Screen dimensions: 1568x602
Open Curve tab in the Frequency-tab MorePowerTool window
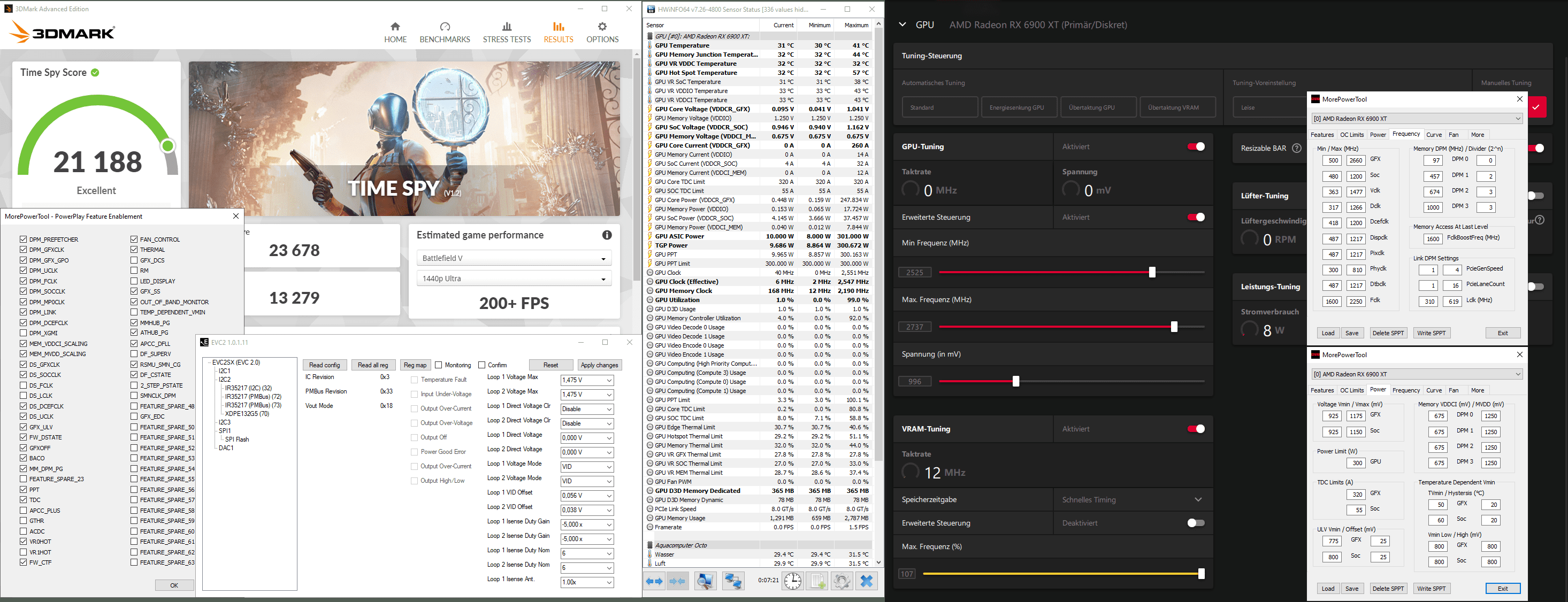(x=1434, y=135)
